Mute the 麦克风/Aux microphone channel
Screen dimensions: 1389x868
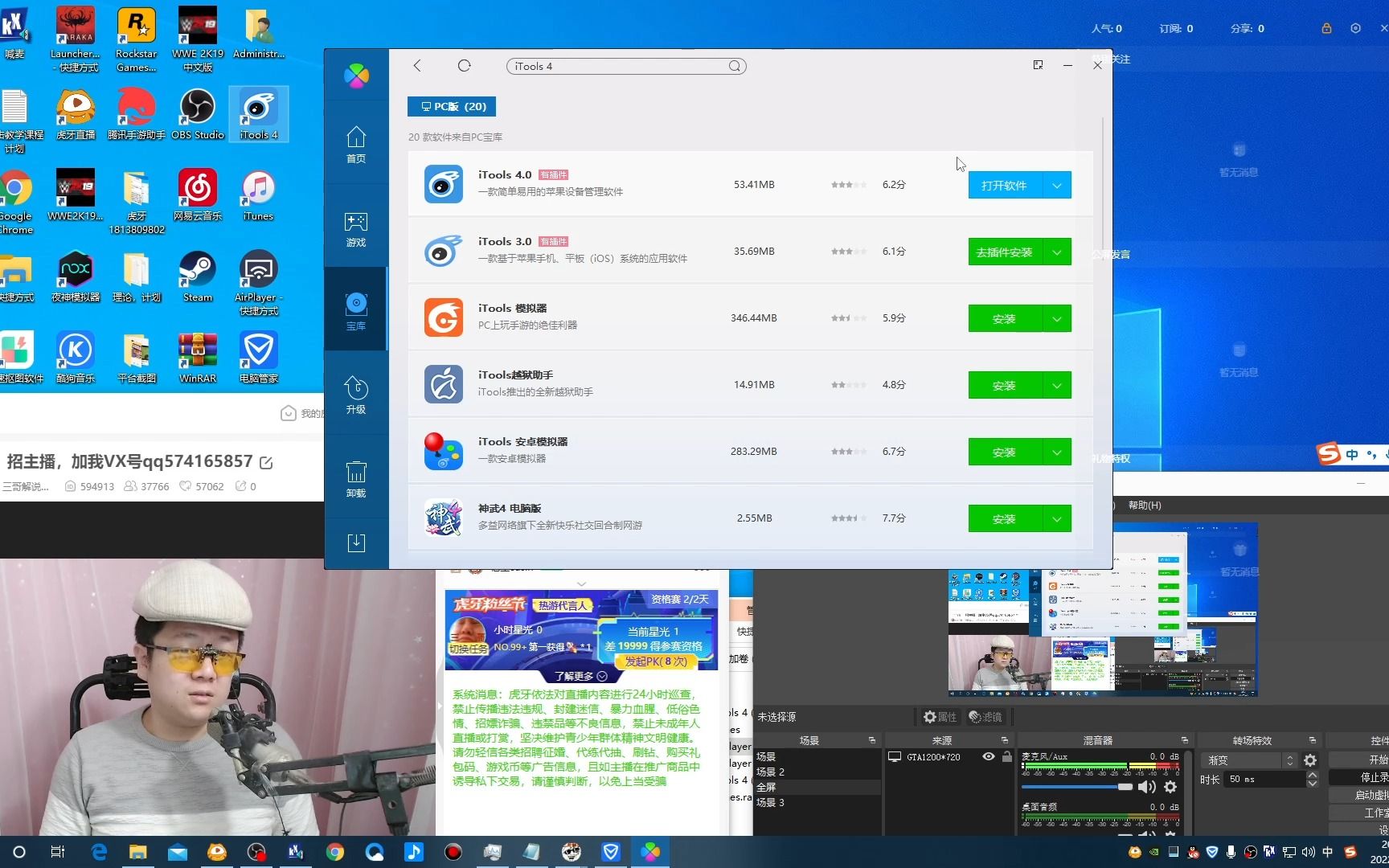(1147, 787)
